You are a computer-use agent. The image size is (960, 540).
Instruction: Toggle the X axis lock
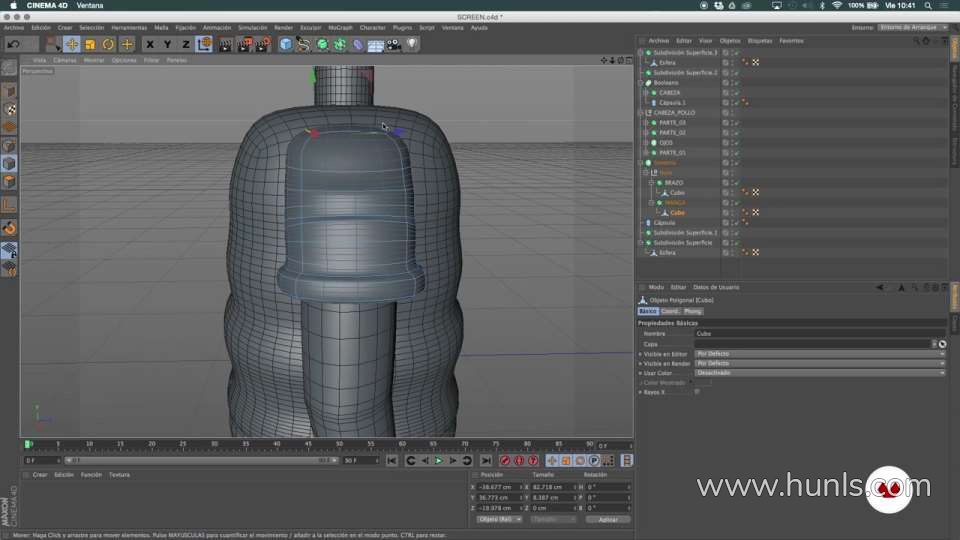point(150,44)
